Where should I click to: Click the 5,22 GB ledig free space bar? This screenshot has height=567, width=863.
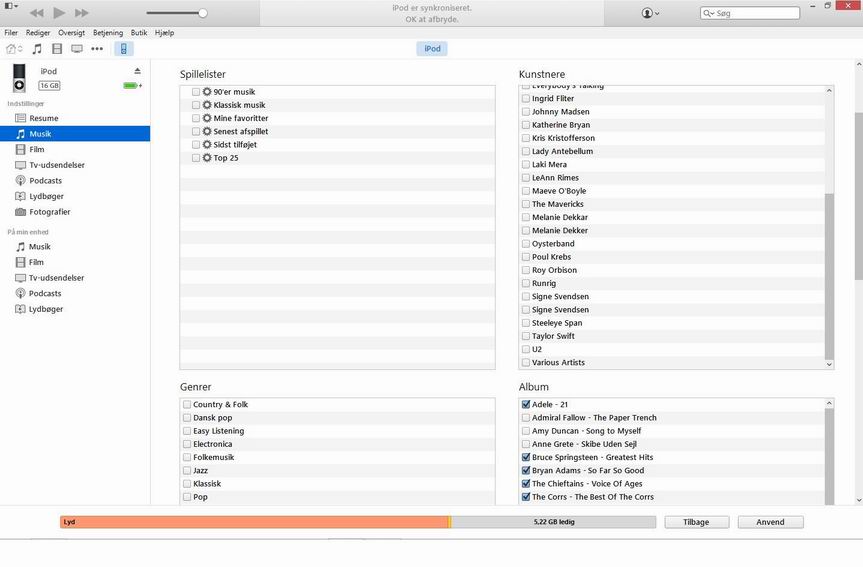point(554,522)
